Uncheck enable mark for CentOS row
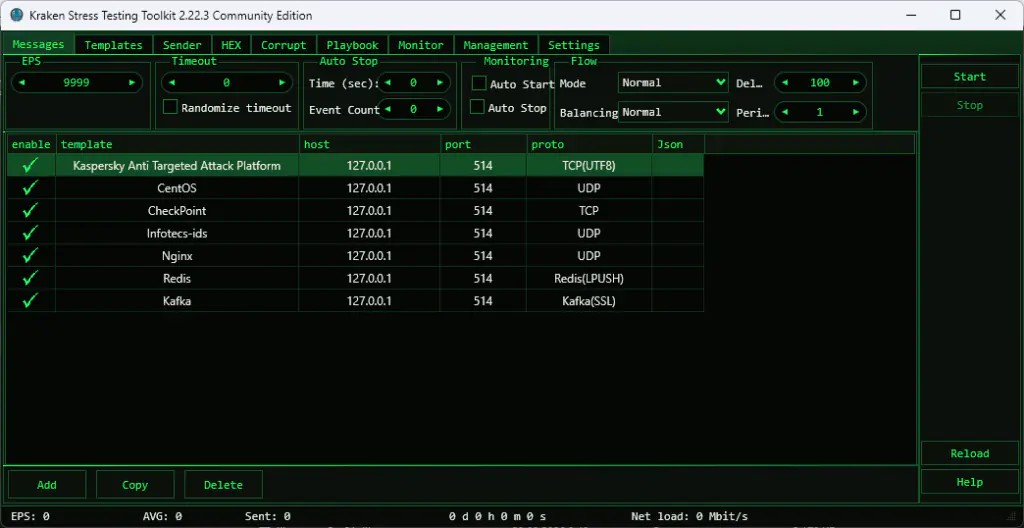The width and height of the screenshot is (1024, 528). click(30, 188)
